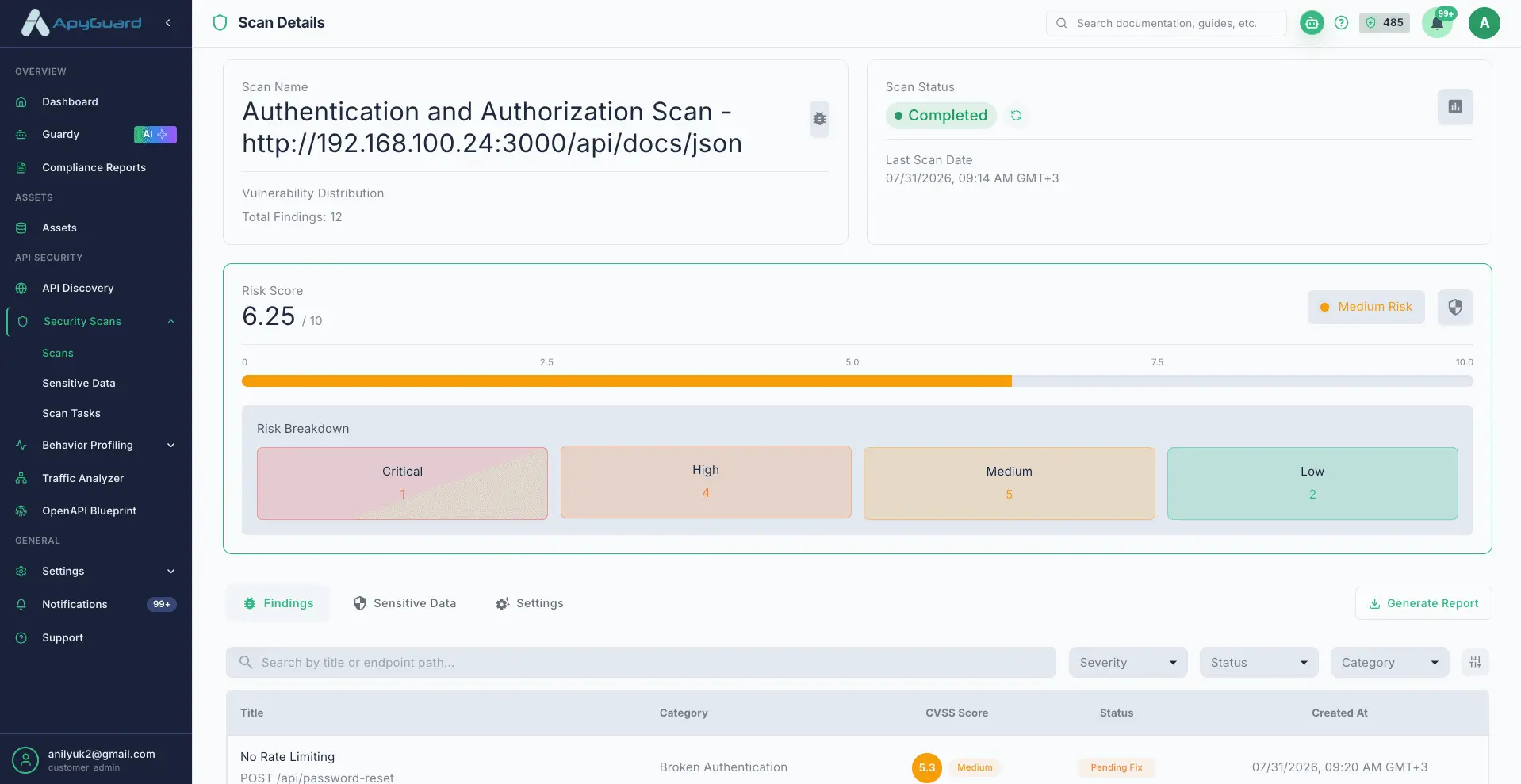The image size is (1521, 784).
Task: Click the Title column header
Action: 252,713
